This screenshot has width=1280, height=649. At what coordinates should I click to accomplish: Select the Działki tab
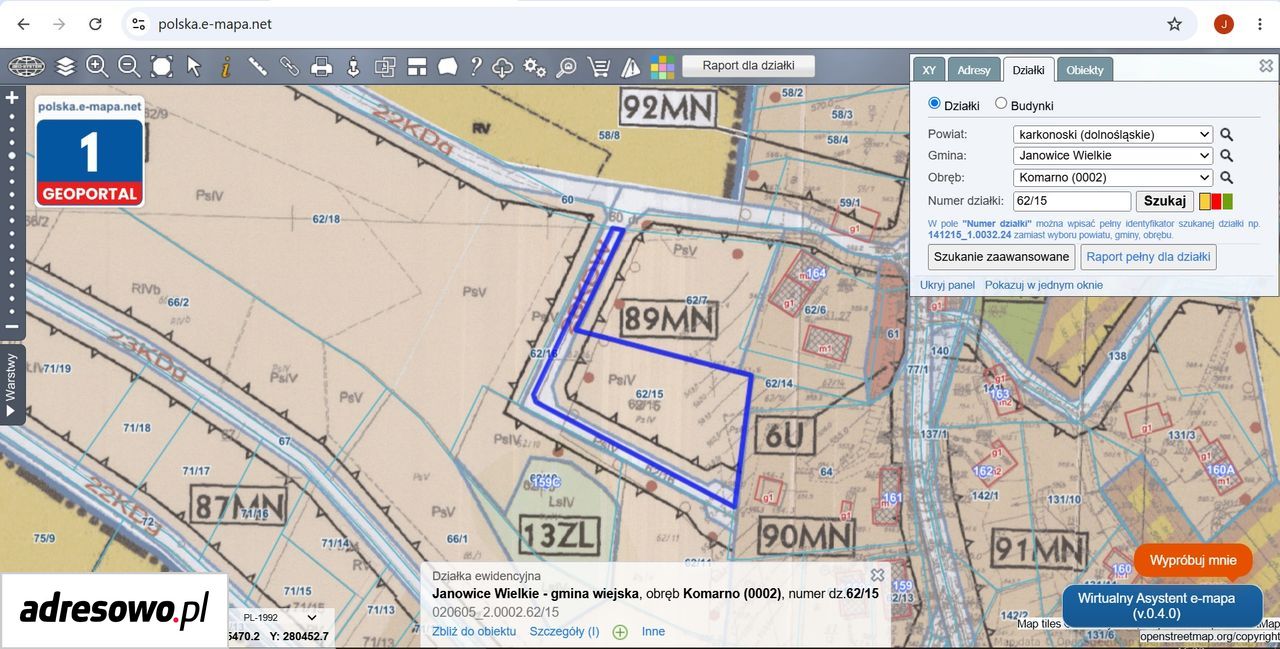1028,69
